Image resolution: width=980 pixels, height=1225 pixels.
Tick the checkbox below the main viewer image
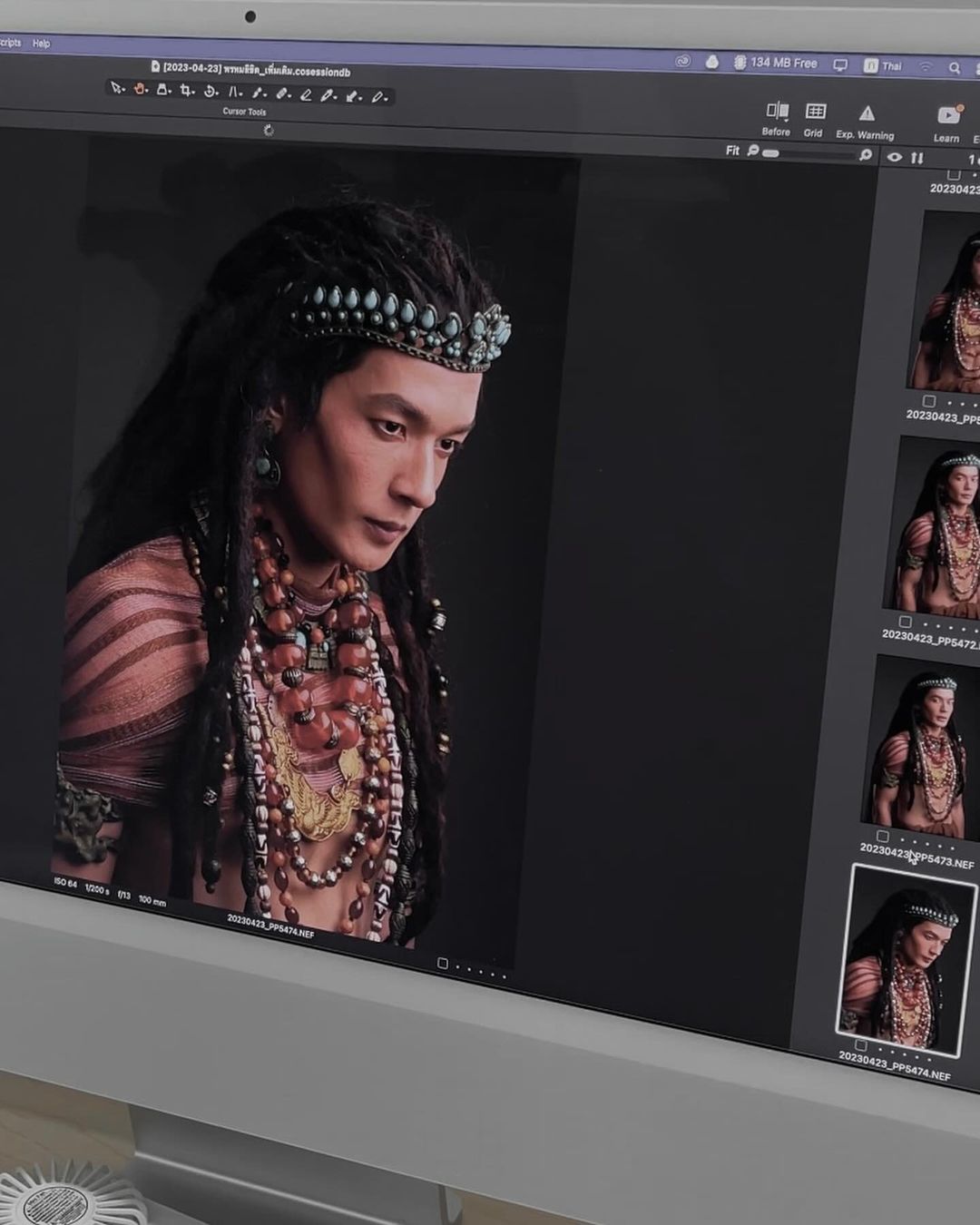[x=443, y=963]
